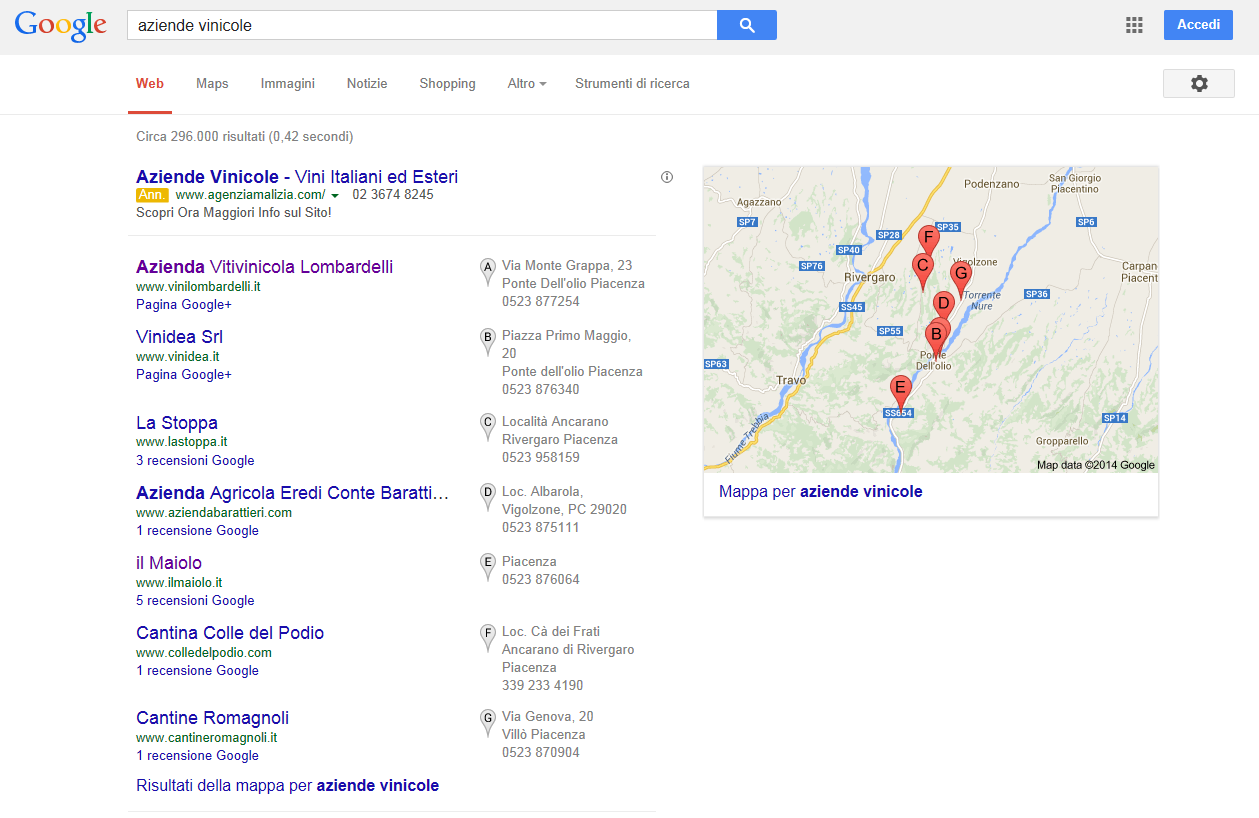The width and height of the screenshot is (1259, 818).
Task: Click phone number 0523 877254
Action: pyautogui.click(x=541, y=301)
